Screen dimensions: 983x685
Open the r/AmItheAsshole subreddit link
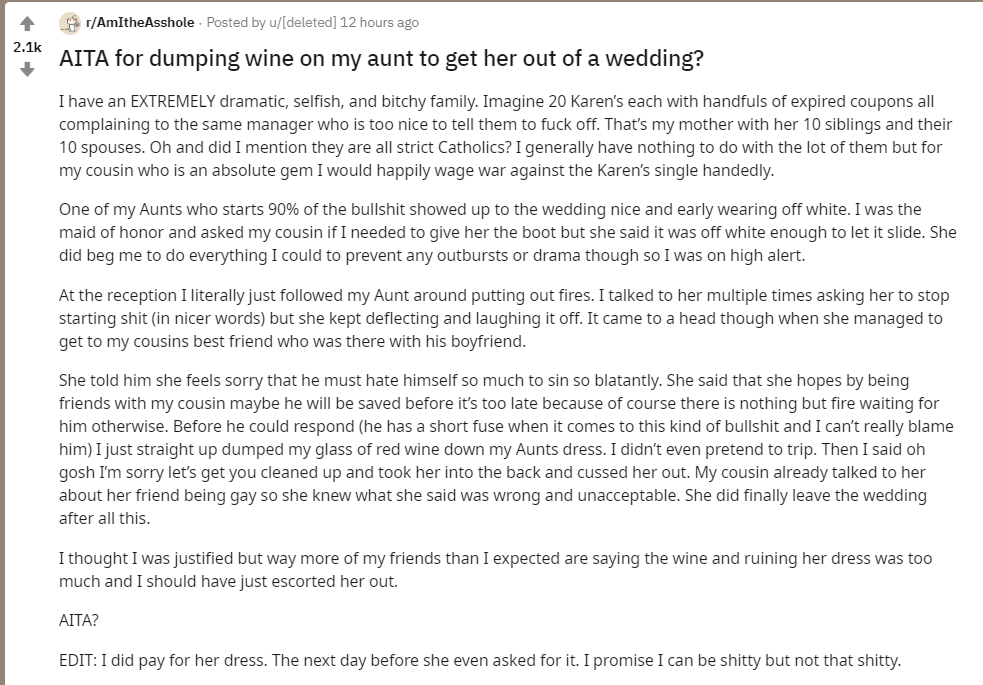point(140,23)
